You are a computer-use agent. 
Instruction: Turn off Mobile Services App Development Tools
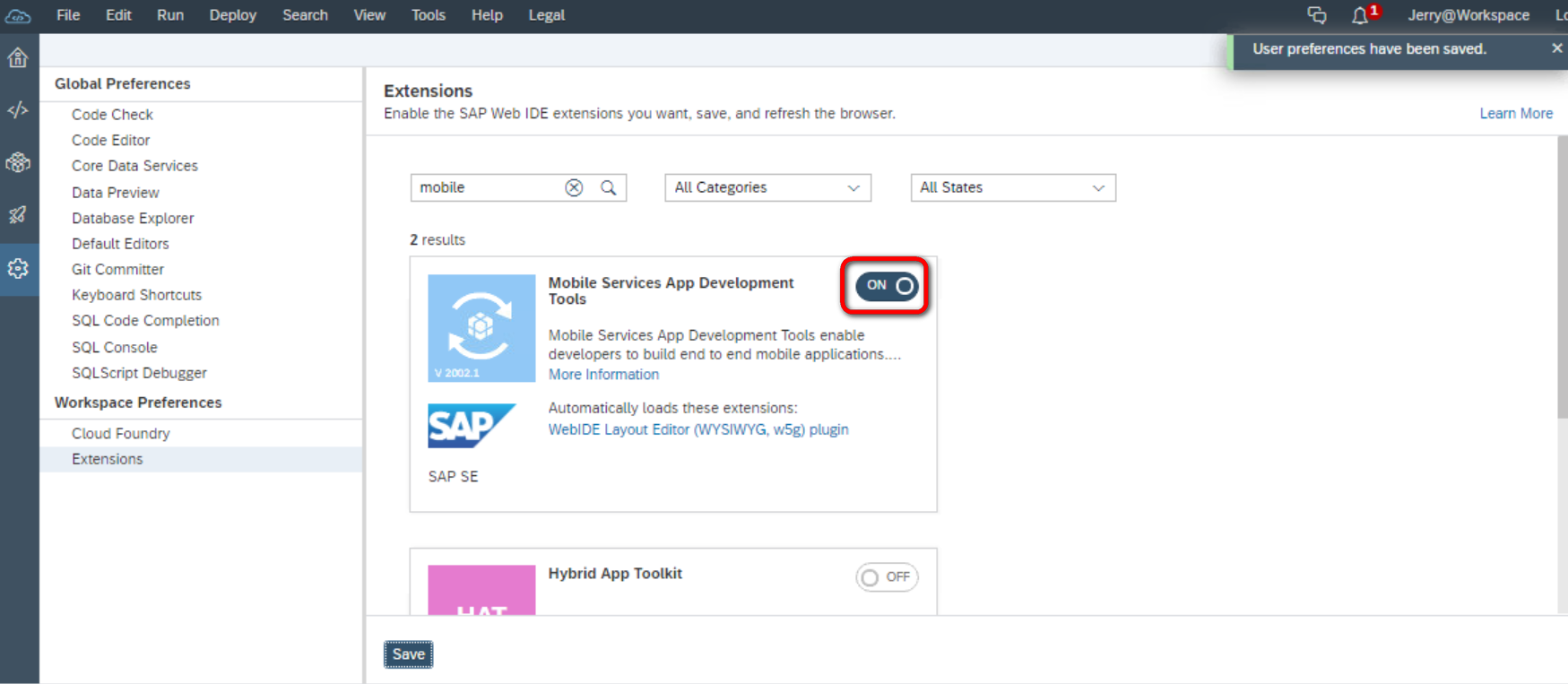pyautogui.click(x=887, y=286)
